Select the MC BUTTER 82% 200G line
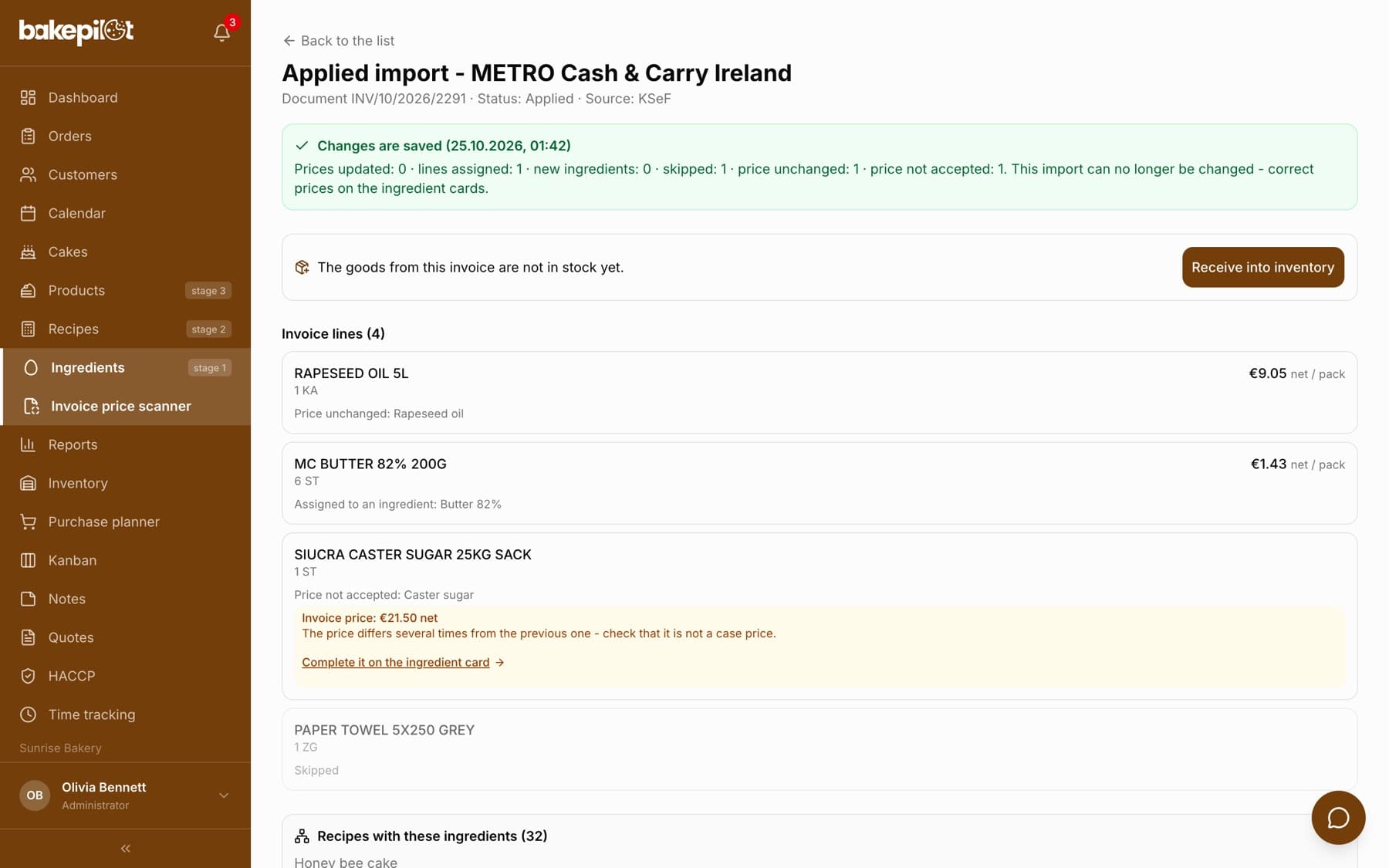The width and height of the screenshot is (1389, 868). point(819,483)
